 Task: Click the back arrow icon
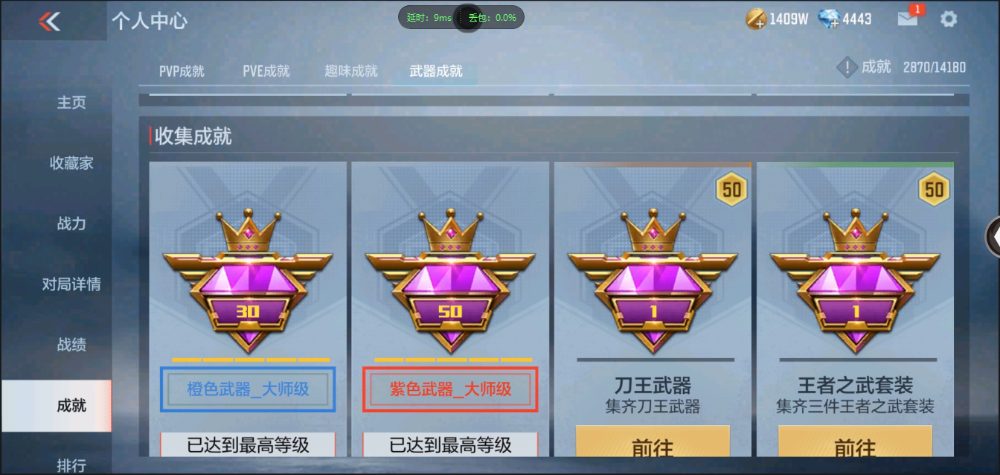(50, 21)
